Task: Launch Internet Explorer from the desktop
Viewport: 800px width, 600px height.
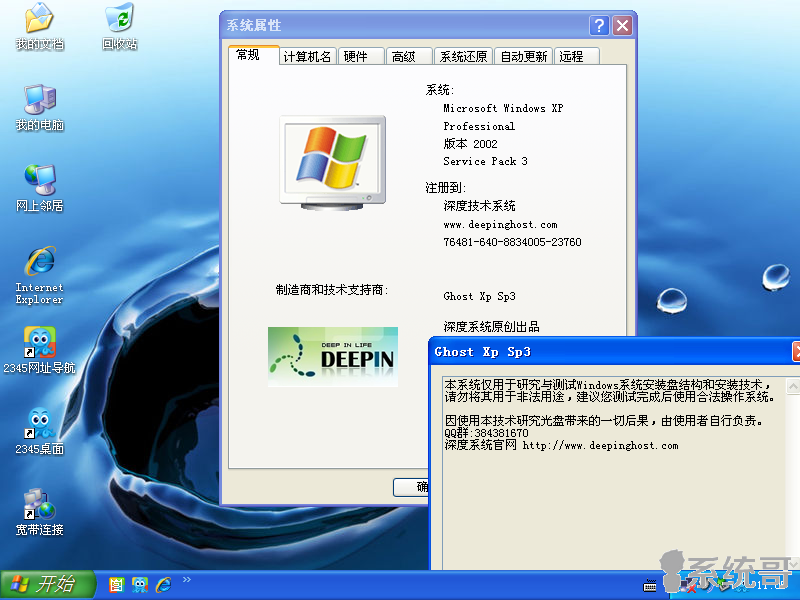Action: 39,276
